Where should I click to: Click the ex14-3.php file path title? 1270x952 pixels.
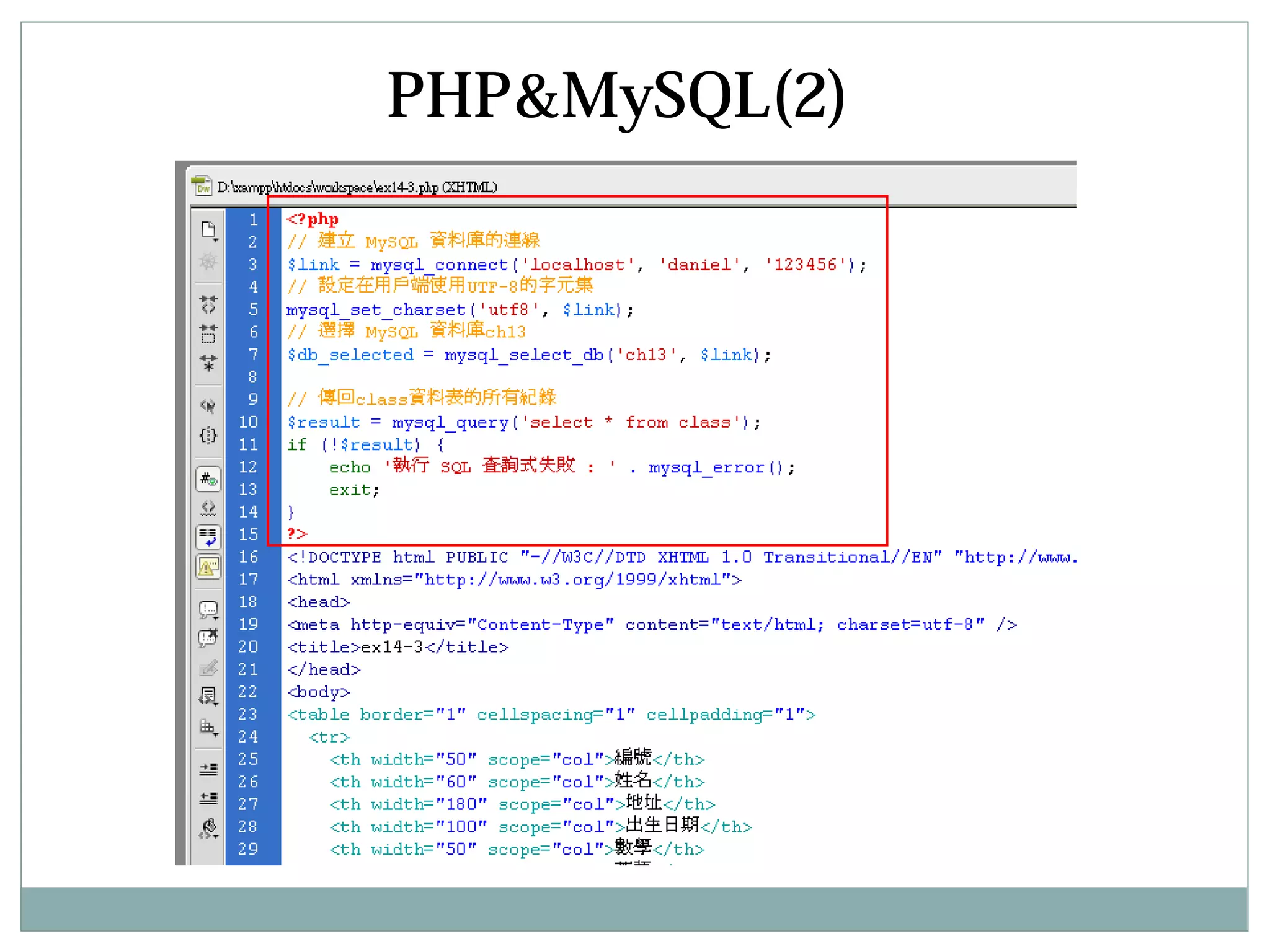[357, 187]
